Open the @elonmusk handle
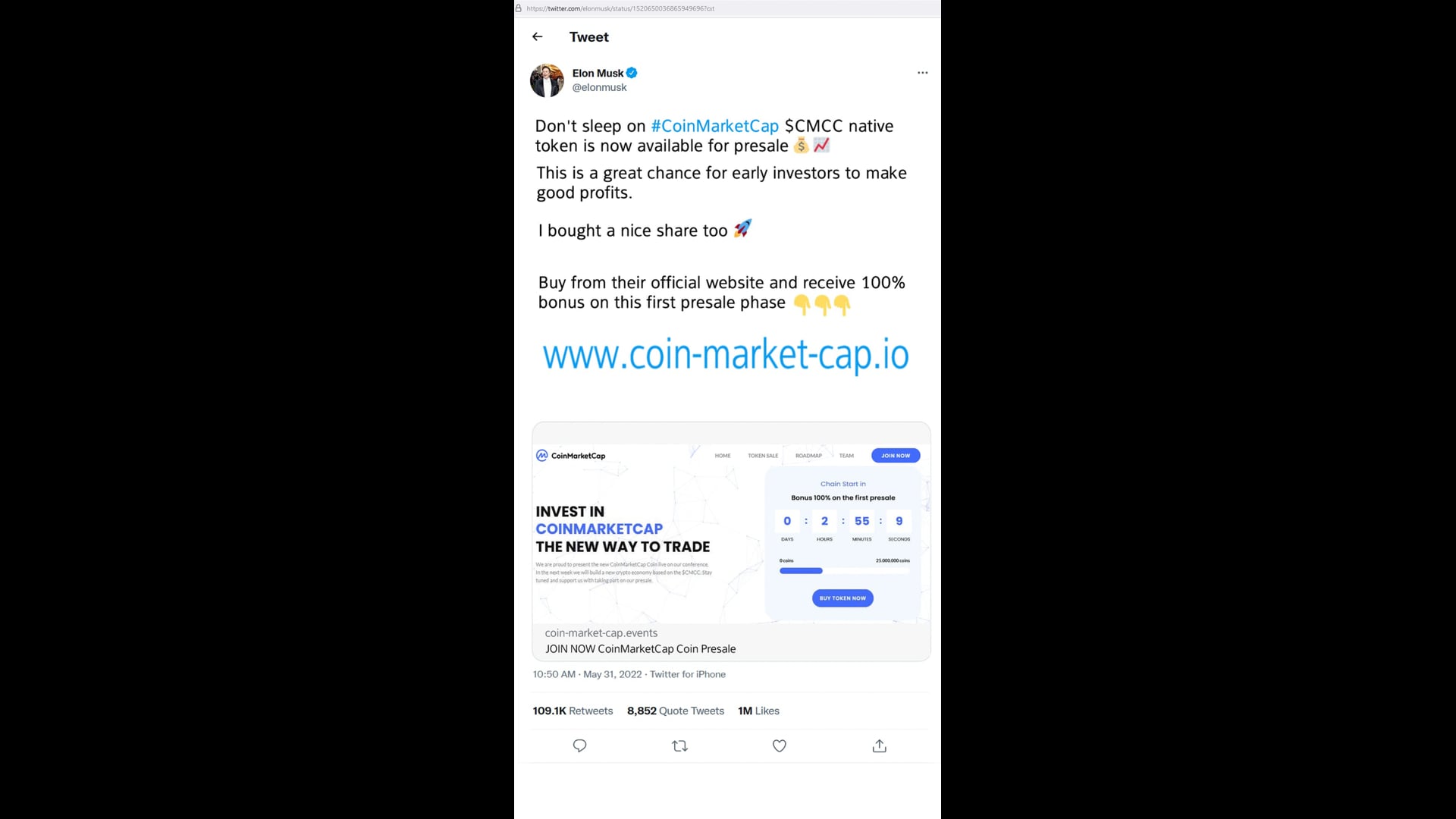The image size is (1456, 819). tap(599, 87)
